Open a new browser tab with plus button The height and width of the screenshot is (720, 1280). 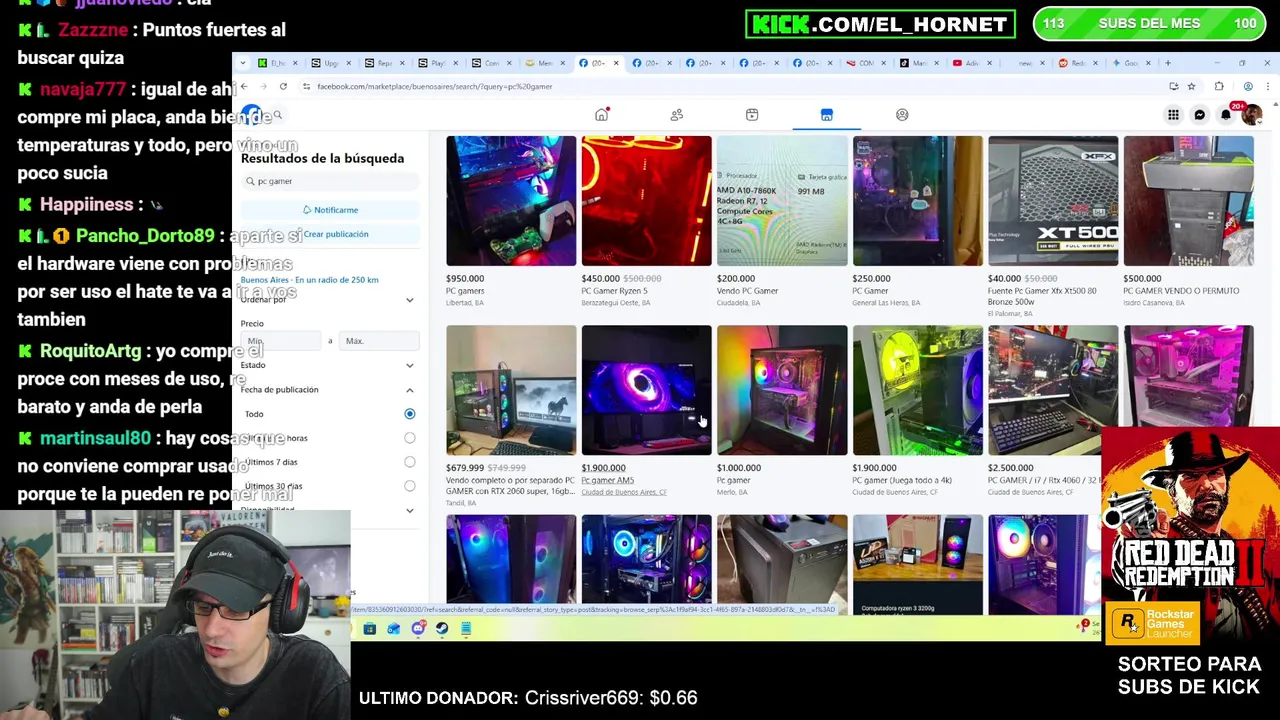[x=1167, y=63]
